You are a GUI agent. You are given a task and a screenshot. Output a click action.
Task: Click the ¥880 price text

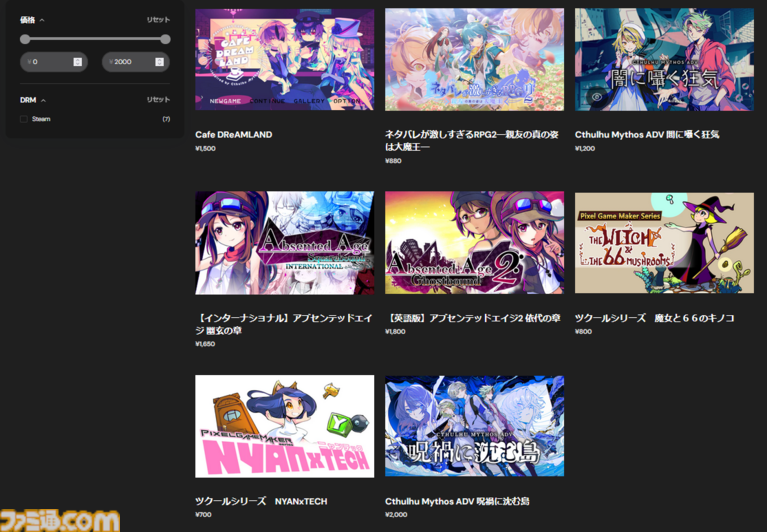393,161
